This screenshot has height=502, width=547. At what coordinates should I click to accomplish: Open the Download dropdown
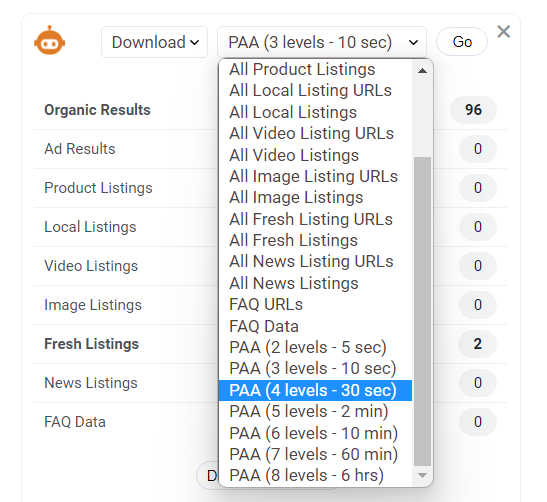(155, 42)
